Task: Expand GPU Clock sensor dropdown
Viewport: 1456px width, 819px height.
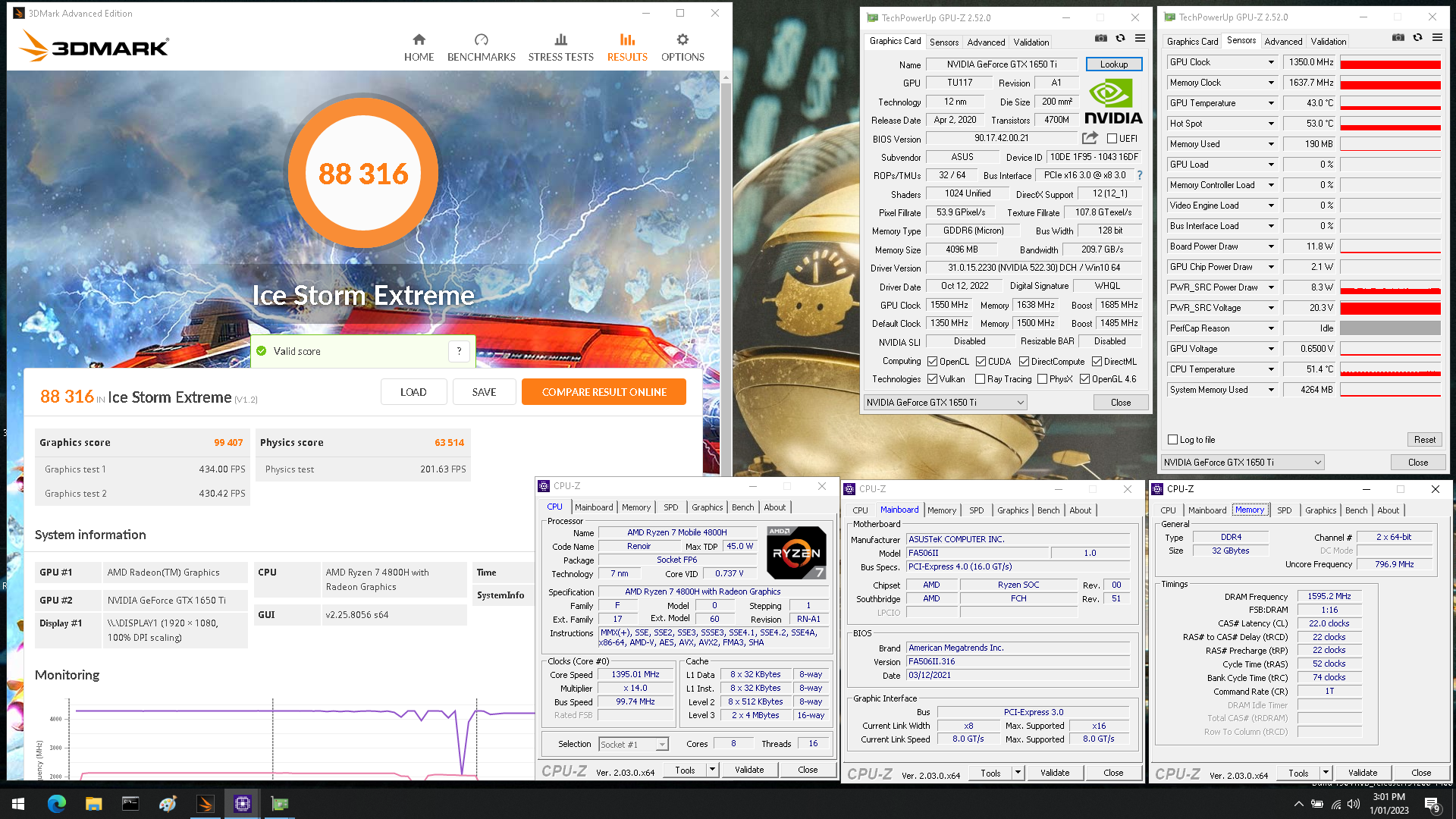Action: coord(1271,62)
